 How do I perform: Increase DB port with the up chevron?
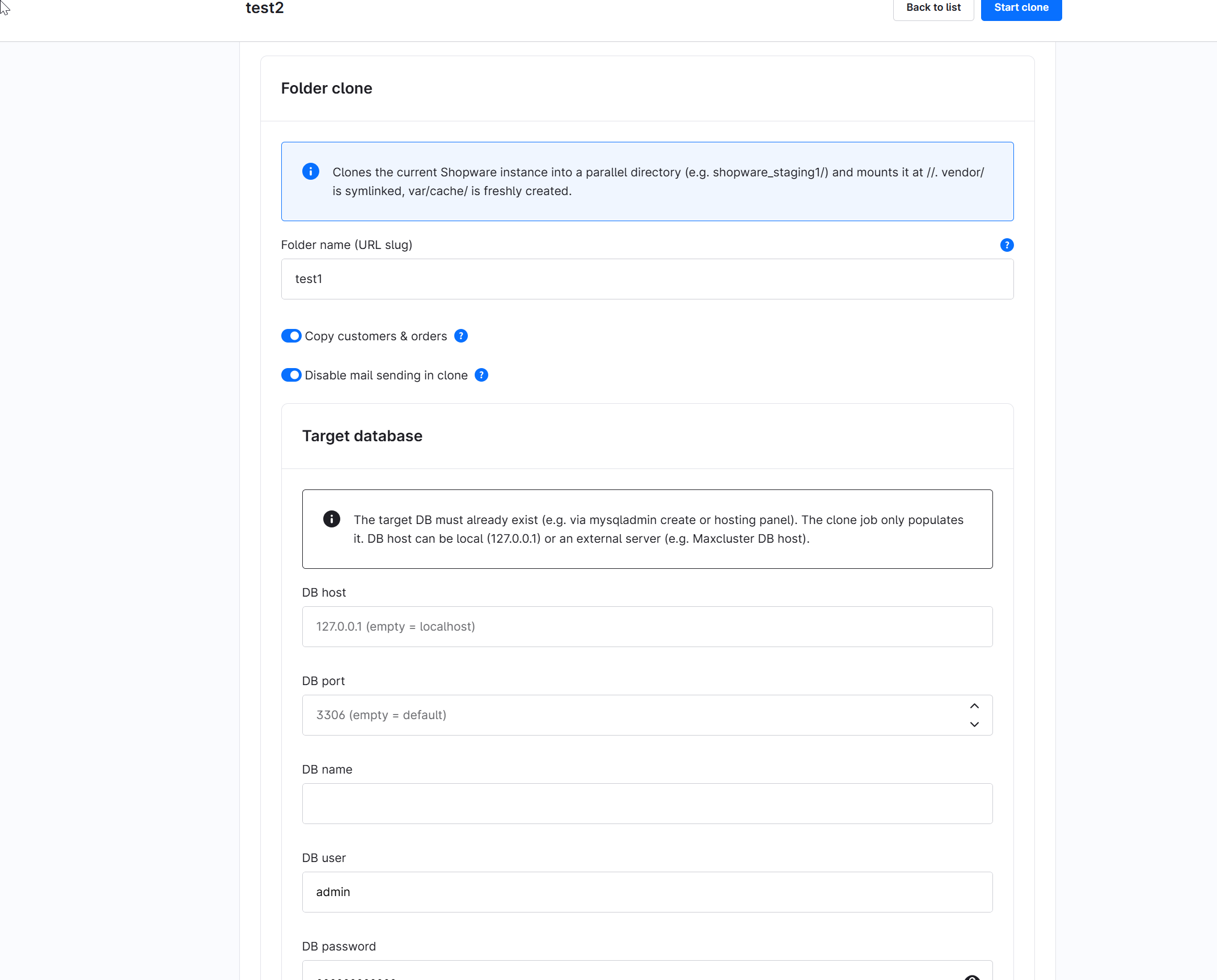pyautogui.click(x=974, y=706)
